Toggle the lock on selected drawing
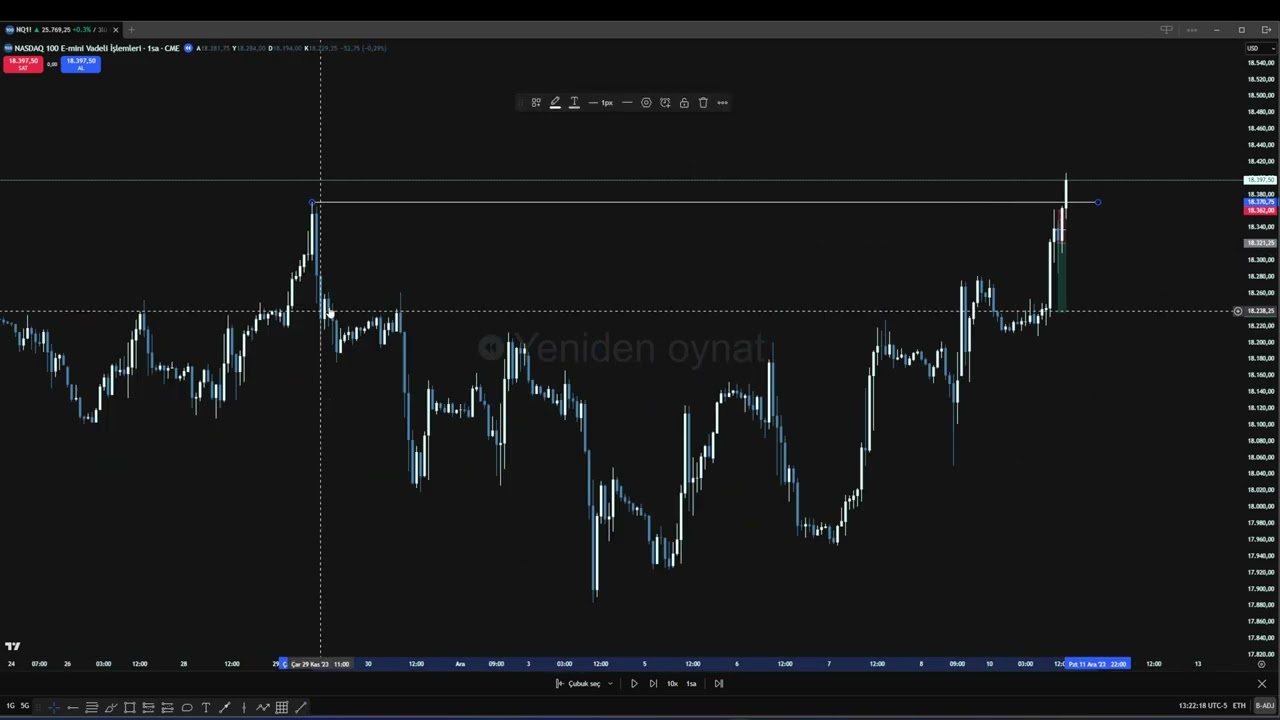 tap(684, 103)
